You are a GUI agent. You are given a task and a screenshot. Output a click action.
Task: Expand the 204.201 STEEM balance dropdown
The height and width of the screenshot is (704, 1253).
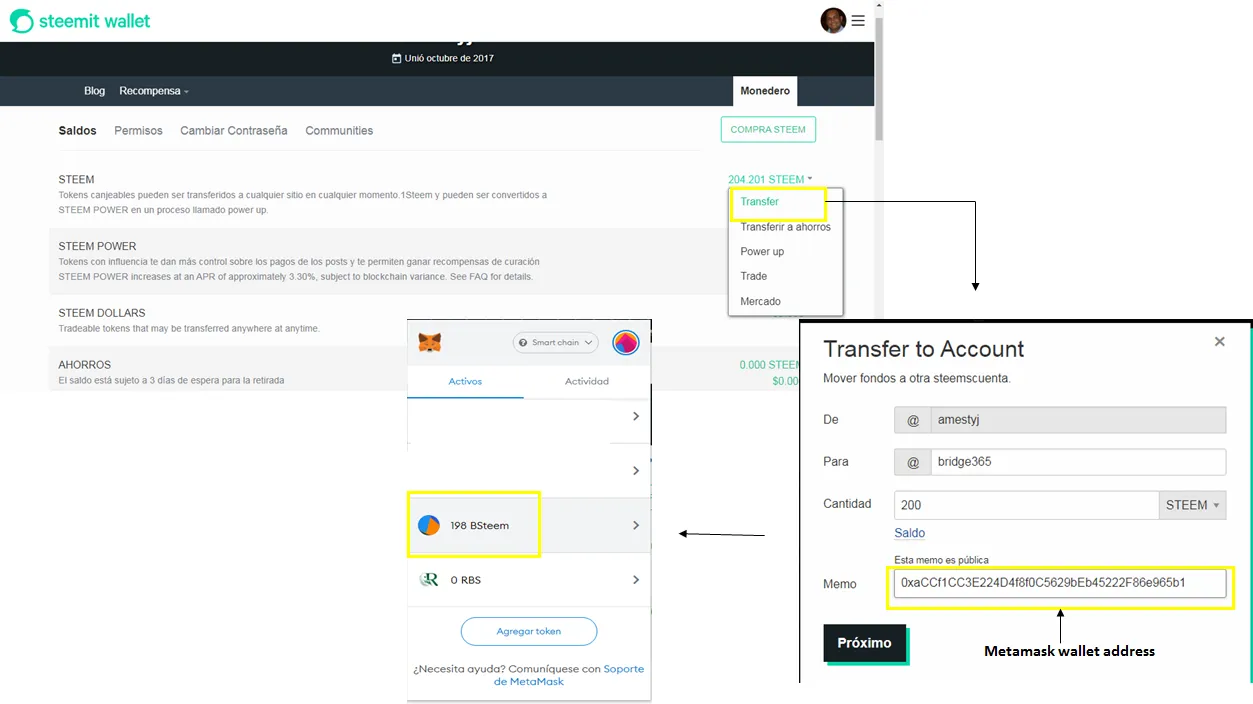point(770,179)
